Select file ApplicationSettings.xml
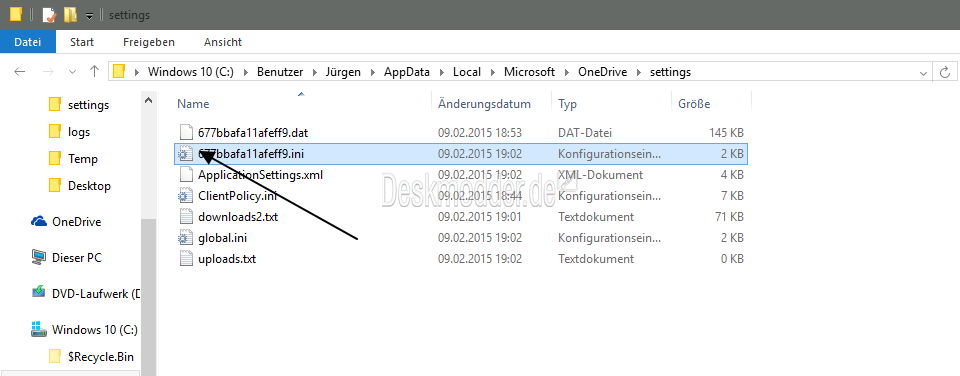 point(260,175)
